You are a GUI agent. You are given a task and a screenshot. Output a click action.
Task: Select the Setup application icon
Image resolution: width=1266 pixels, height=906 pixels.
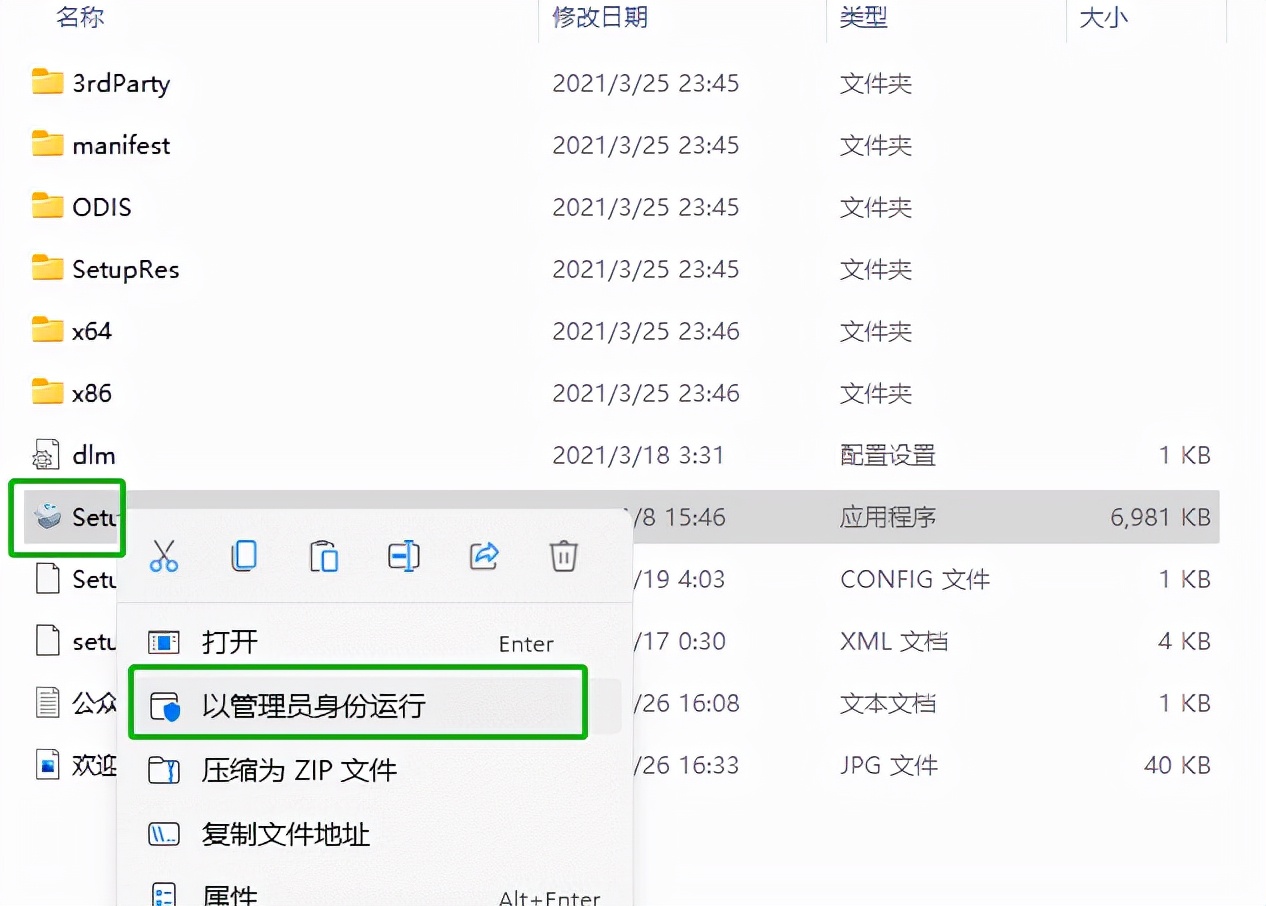[x=47, y=517]
